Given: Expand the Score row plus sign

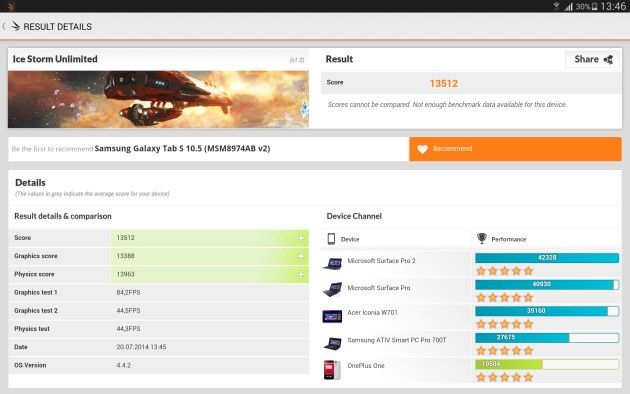Looking at the screenshot, I should (x=301, y=238).
